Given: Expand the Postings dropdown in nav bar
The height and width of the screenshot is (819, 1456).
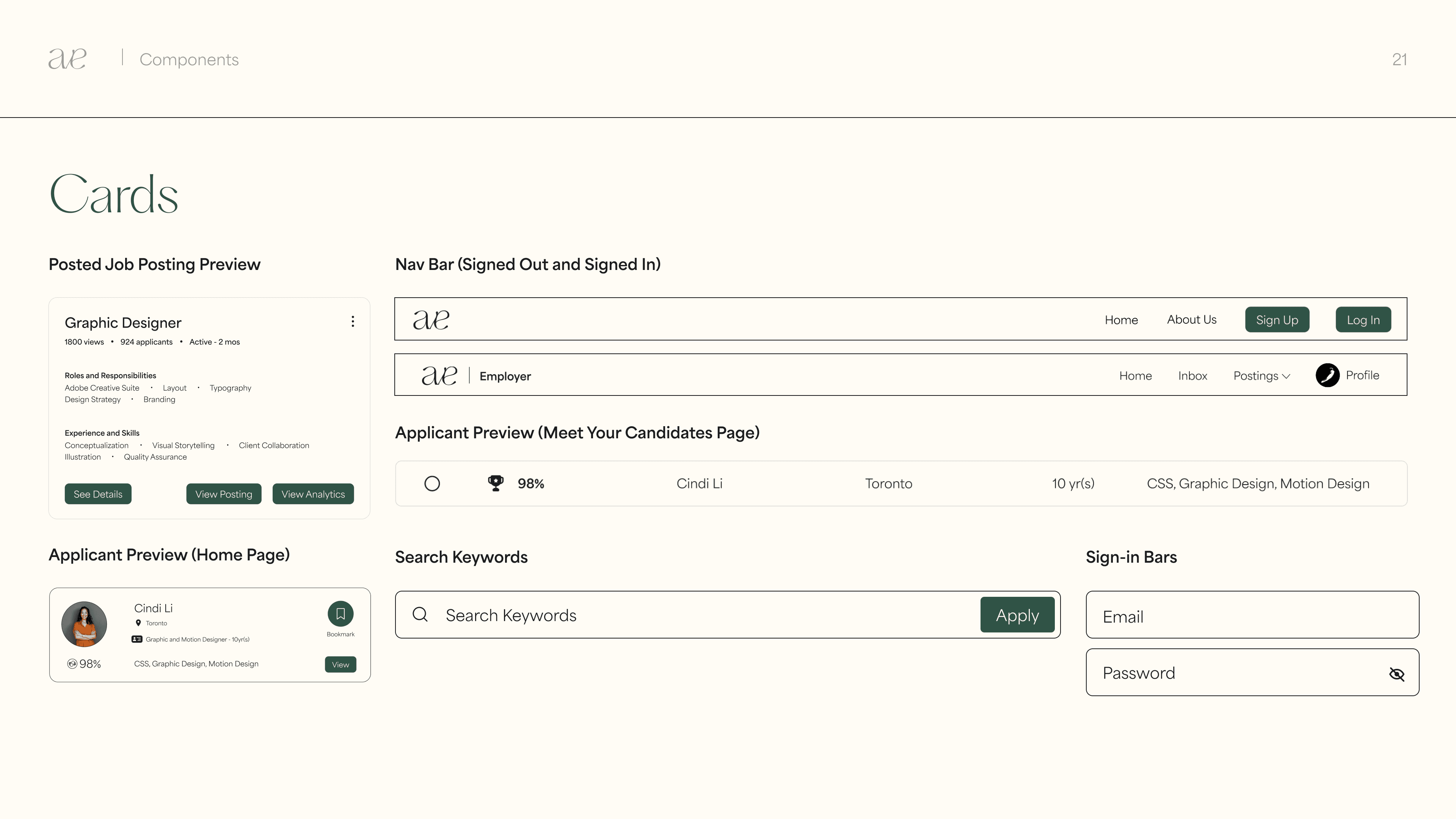Looking at the screenshot, I should coord(1261,376).
